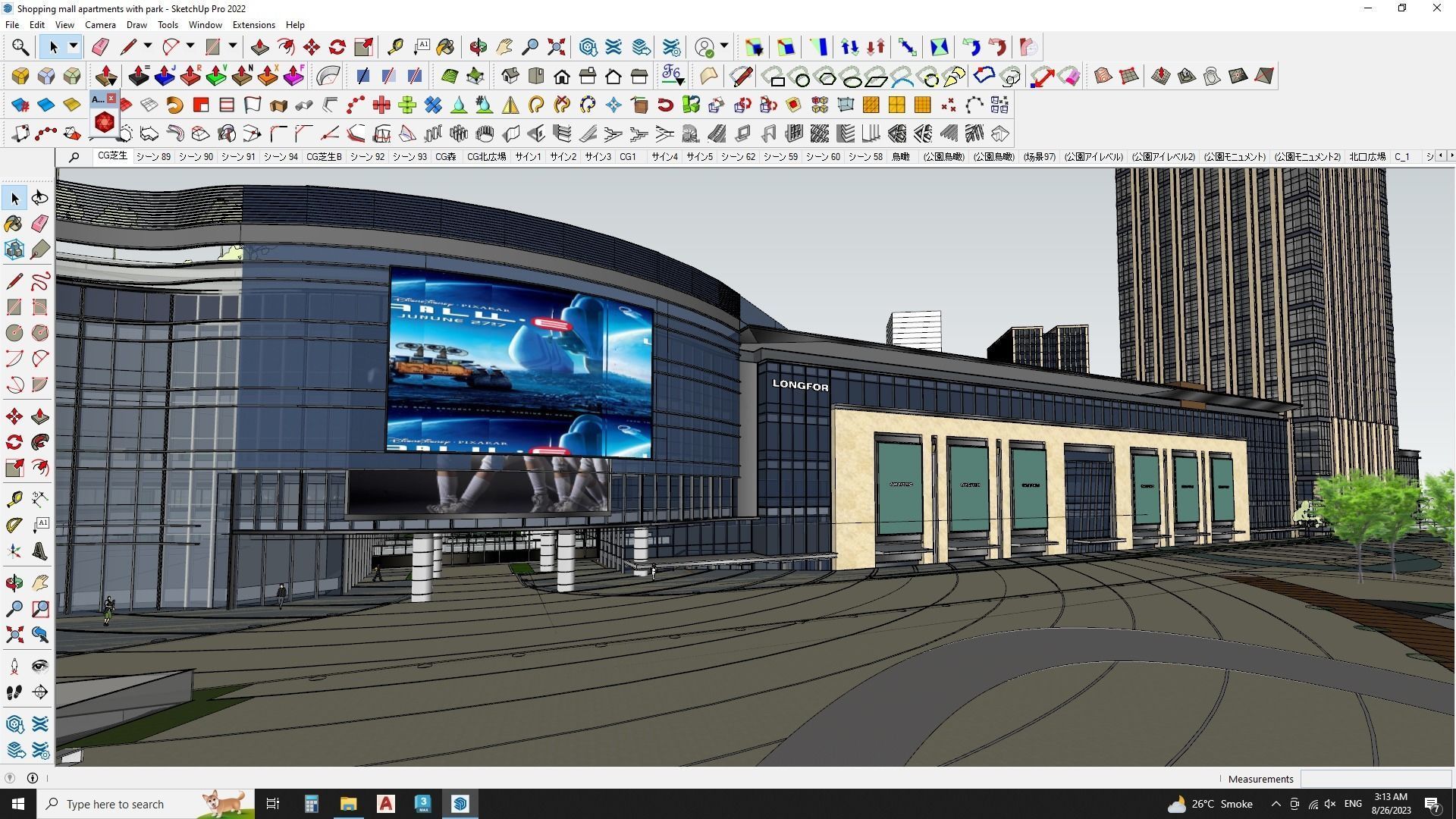Viewport: 1456px width, 819px height.
Task: Click the Search SketchUp magnifier icon
Action: [20, 47]
